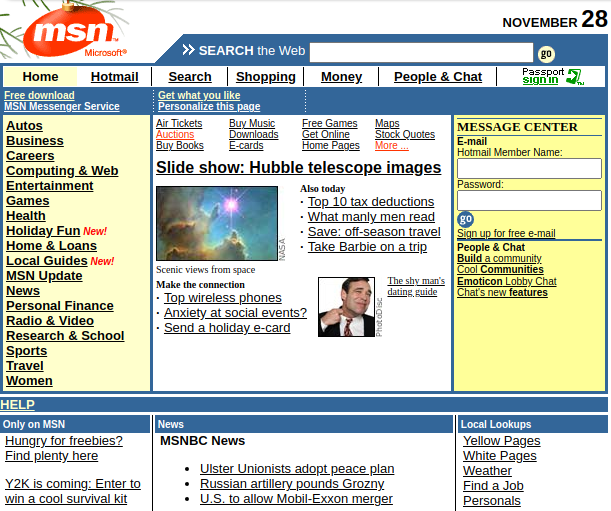The width and height of the screenshot is (611, 511).
Task: Open Send a holiday e-card link
Action: 227,328
